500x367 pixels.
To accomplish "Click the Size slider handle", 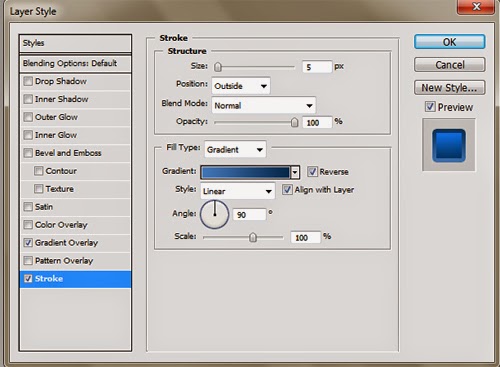I will pos(218,67).
